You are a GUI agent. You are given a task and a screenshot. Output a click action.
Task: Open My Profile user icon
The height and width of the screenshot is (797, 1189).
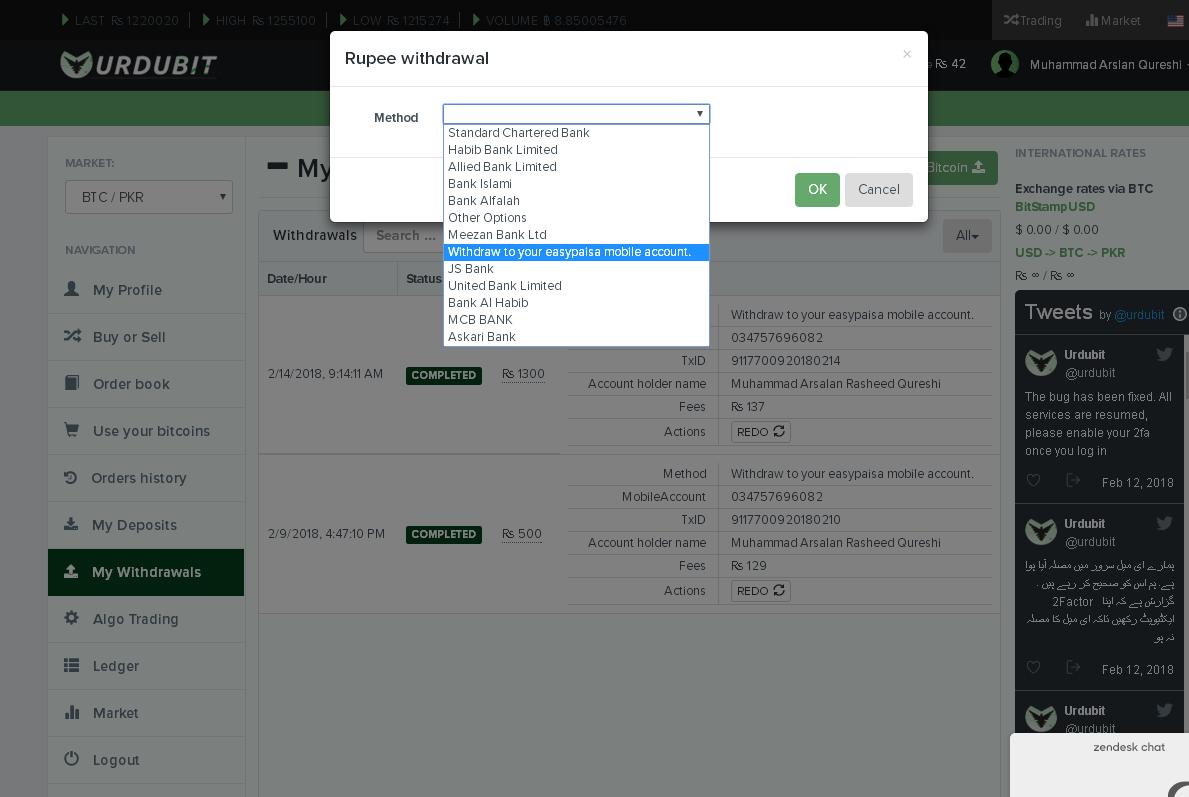pos(71,289)
